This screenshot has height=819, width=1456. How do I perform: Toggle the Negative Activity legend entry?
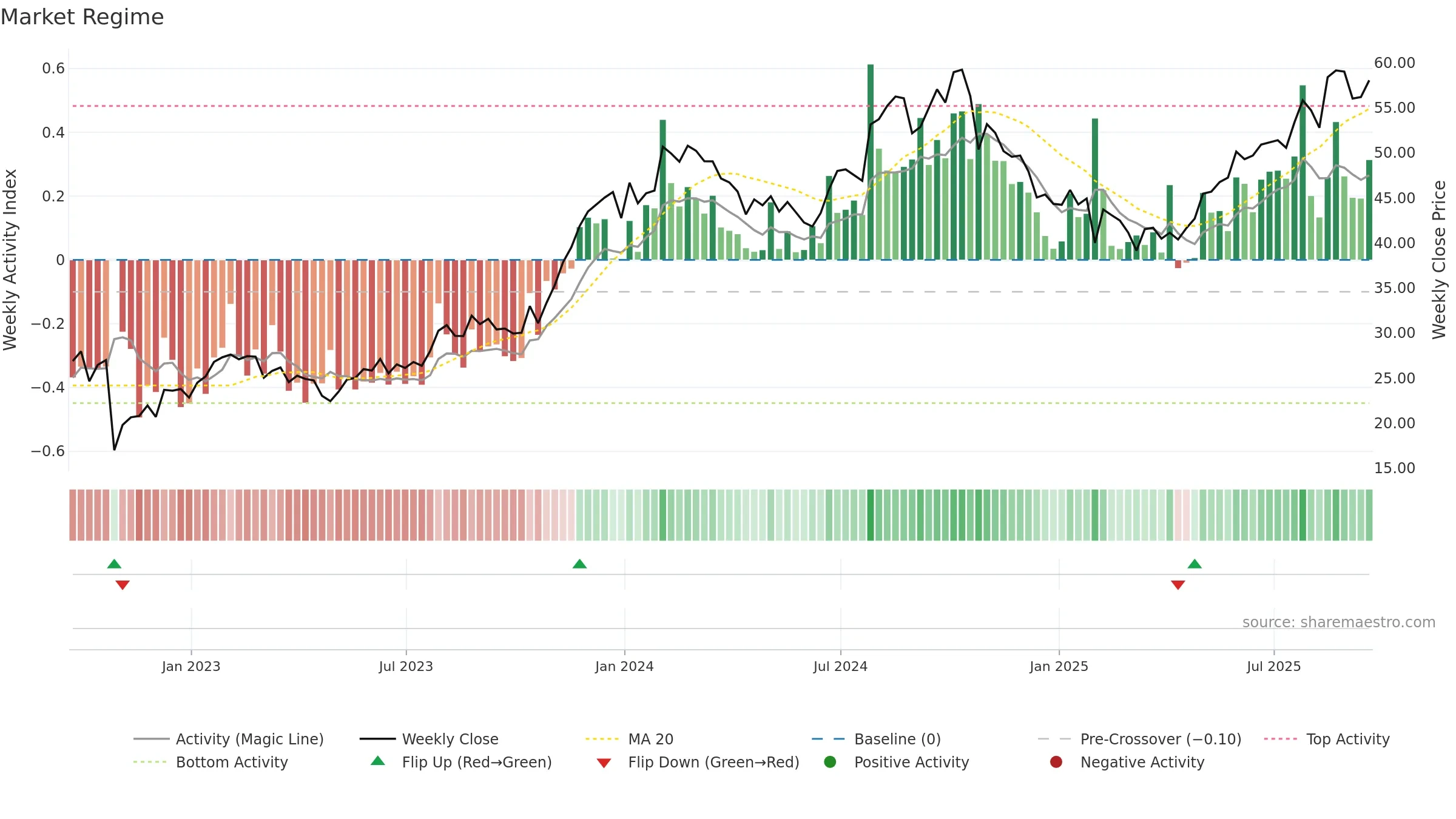click(1127, 762)
